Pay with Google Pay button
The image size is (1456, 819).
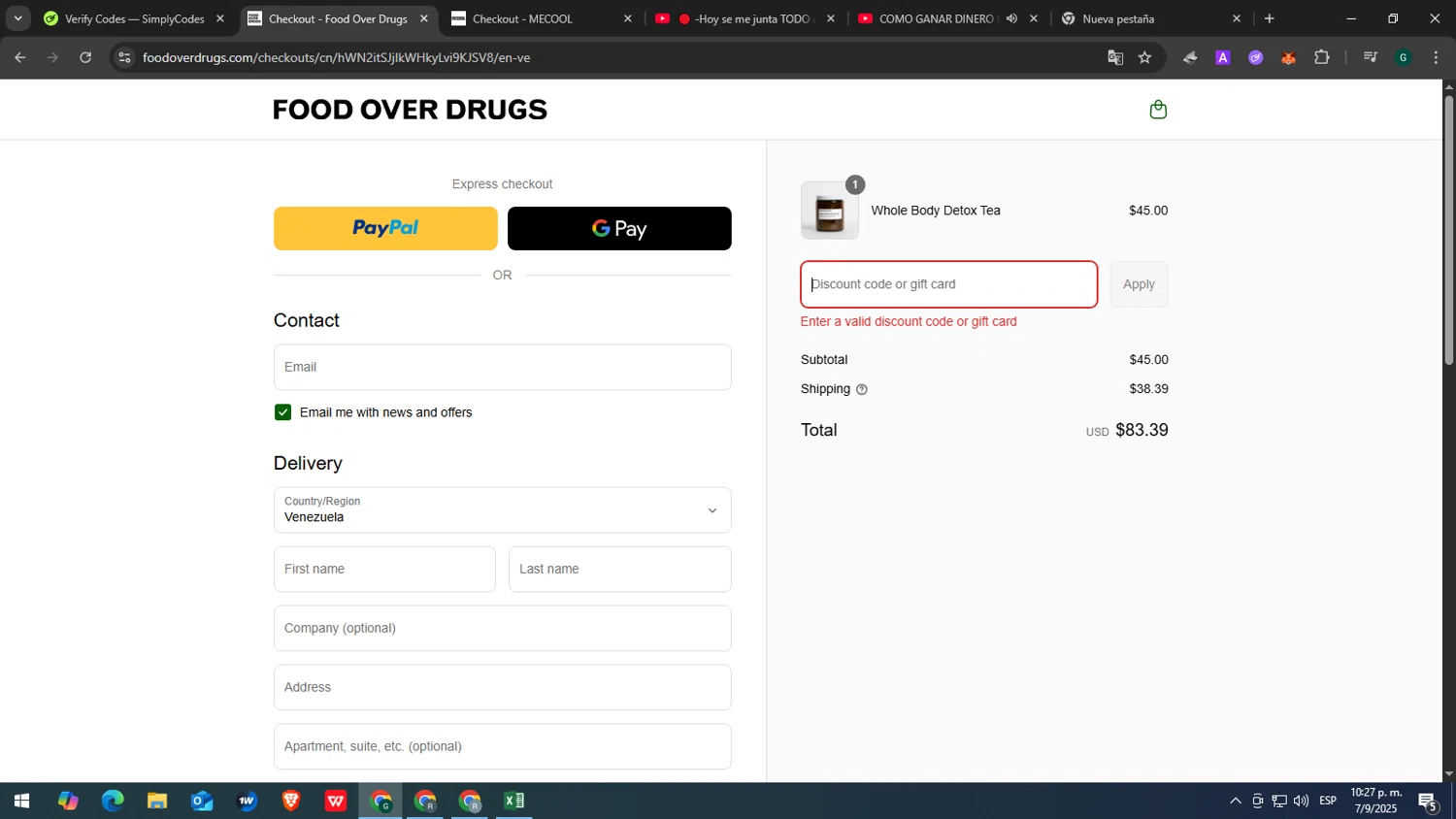tap(619, 228)
